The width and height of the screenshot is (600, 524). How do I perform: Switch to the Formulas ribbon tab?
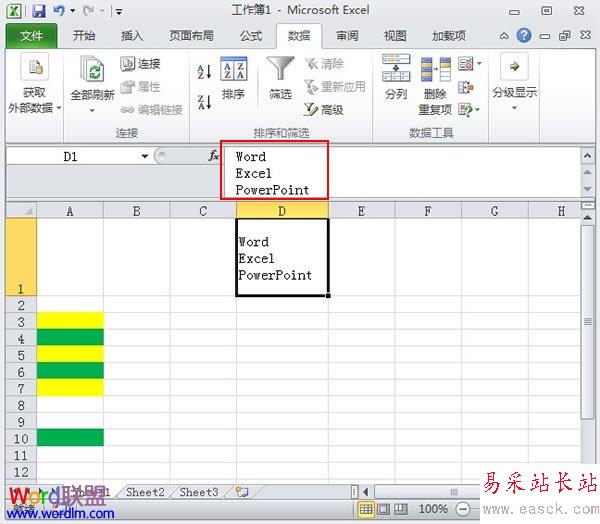pos(251,36)
